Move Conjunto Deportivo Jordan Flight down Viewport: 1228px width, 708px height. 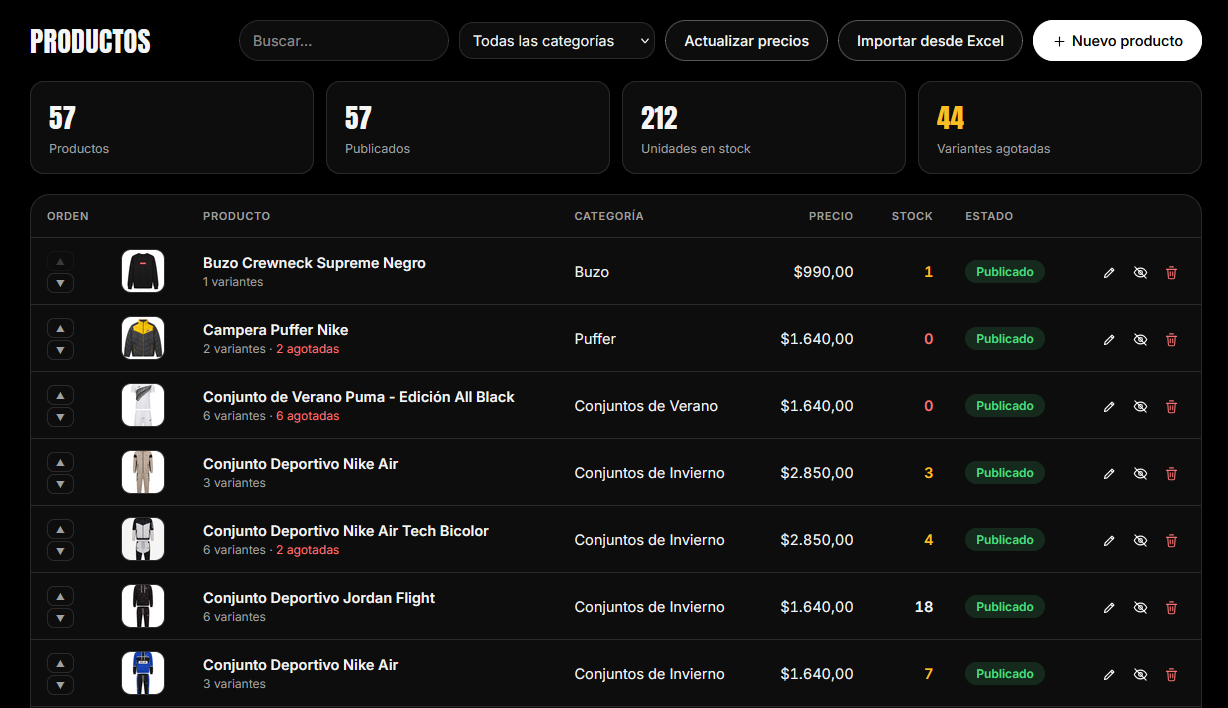60,618
